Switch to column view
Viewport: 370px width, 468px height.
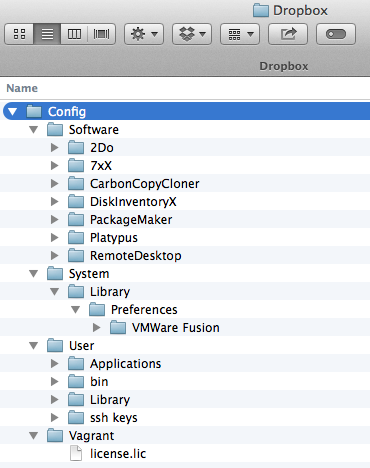(x=74, y=34)
